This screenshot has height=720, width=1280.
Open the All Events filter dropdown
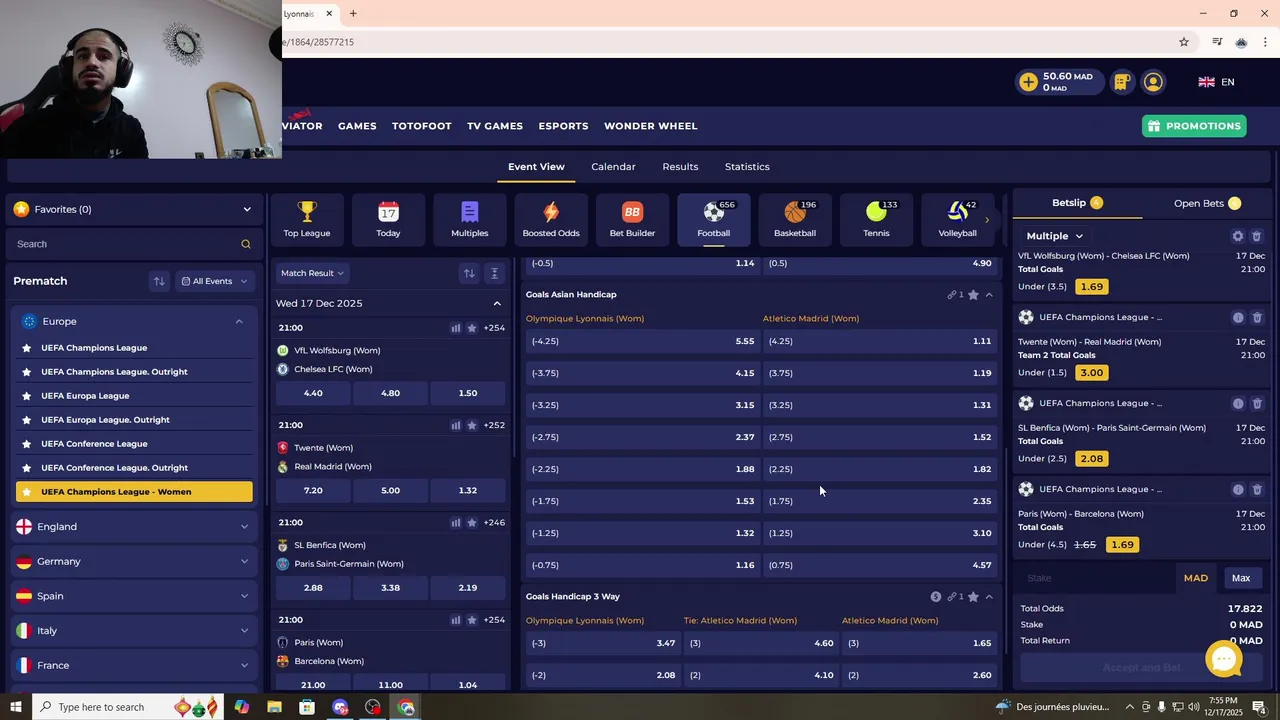214,281
